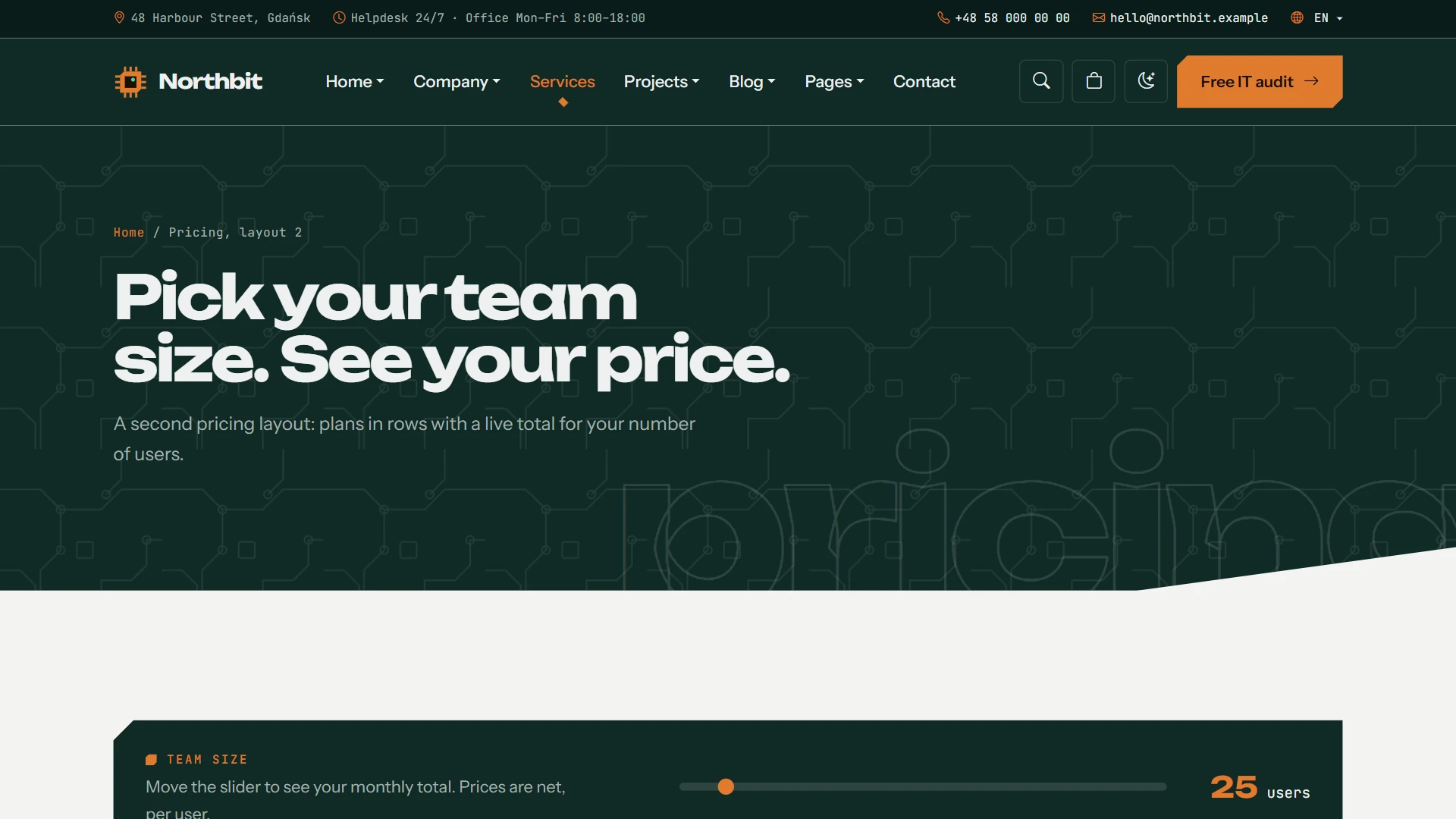Expand the Home menu dropdown
Image resolution: width=1456 pixels, height=819 pixels.
[x=355, y=81]
